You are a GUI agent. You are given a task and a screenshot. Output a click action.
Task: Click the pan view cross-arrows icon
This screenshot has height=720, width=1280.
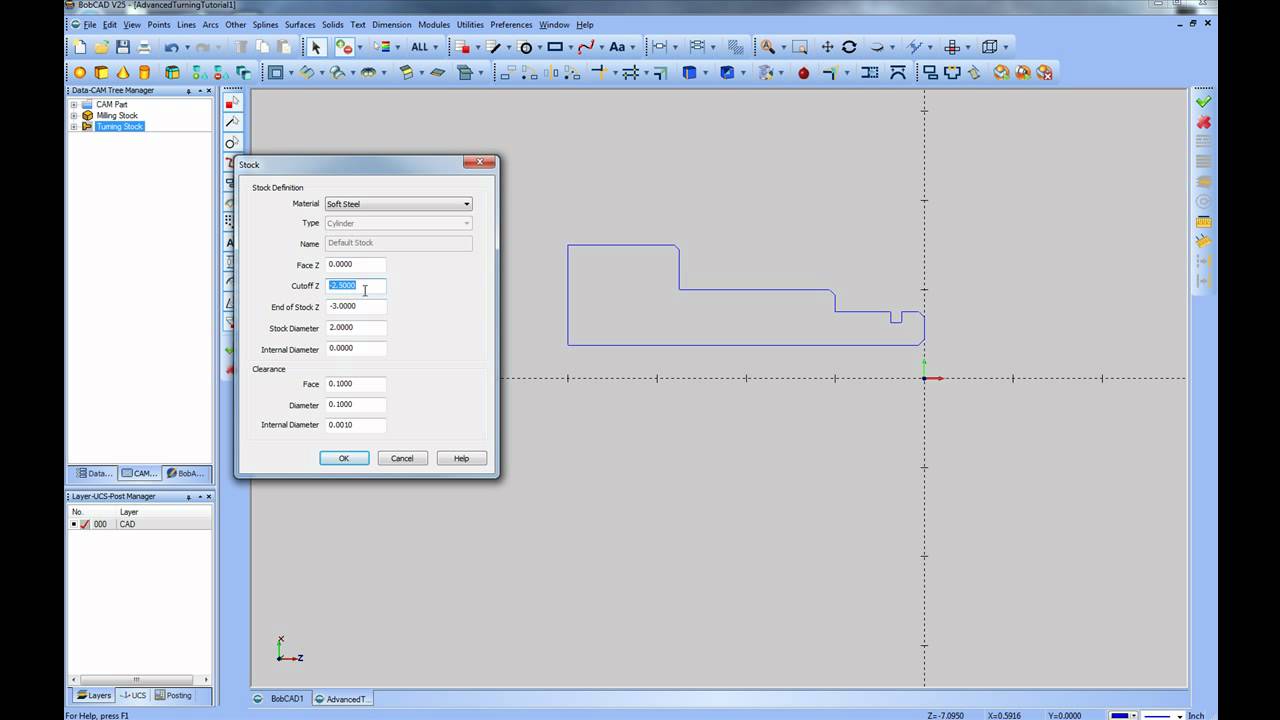pyautogui.click(x=827, y=47)
